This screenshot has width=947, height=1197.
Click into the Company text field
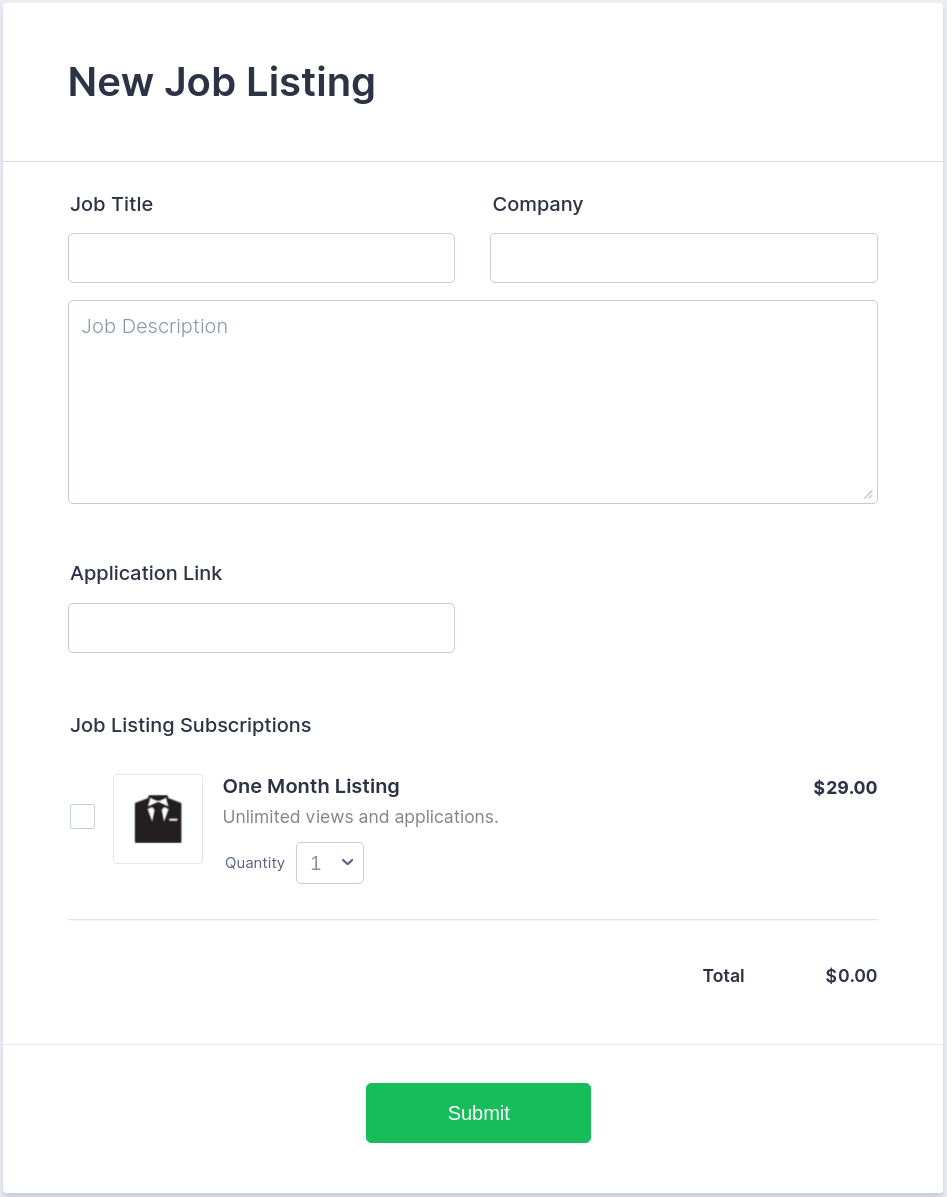pyautogui.click(x=683, y=258)
